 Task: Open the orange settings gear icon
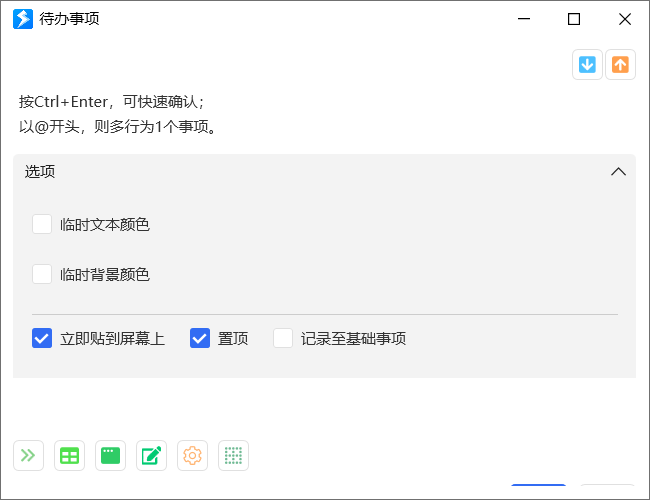[x=192, y=455]
